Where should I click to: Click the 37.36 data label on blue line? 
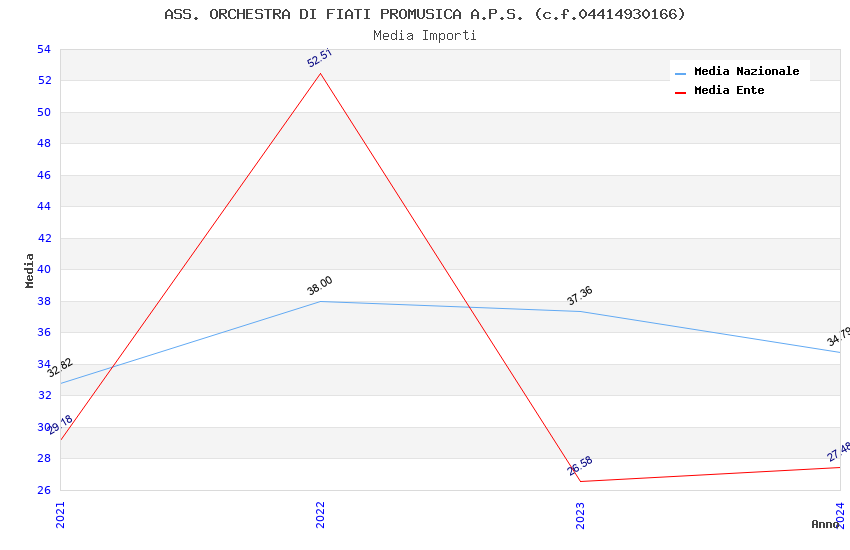point(580,296)
